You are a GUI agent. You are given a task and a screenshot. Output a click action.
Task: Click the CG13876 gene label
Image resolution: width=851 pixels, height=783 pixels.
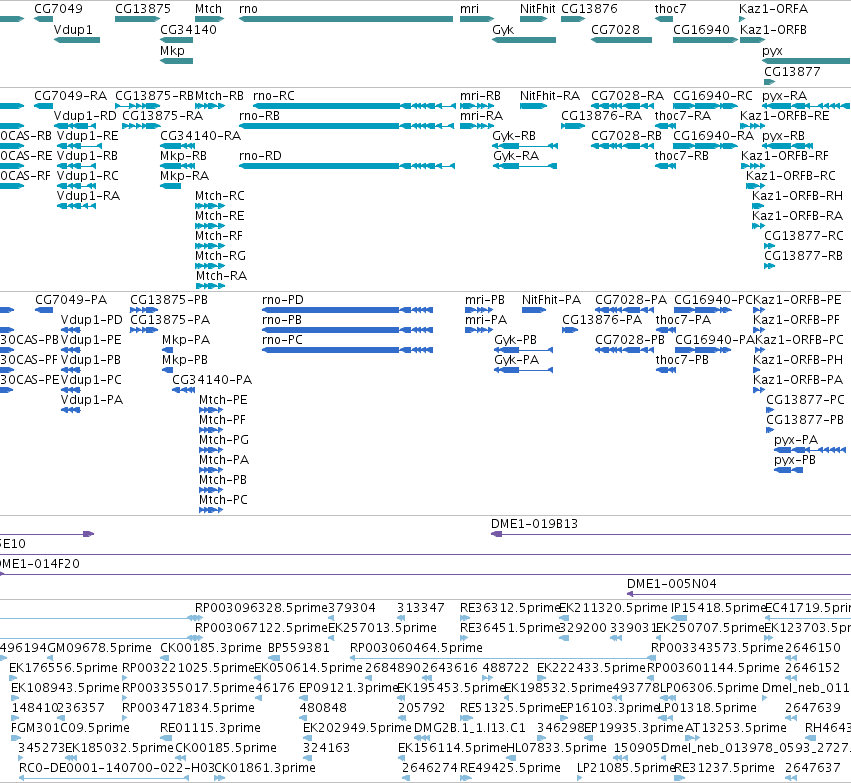pos(589,9)
